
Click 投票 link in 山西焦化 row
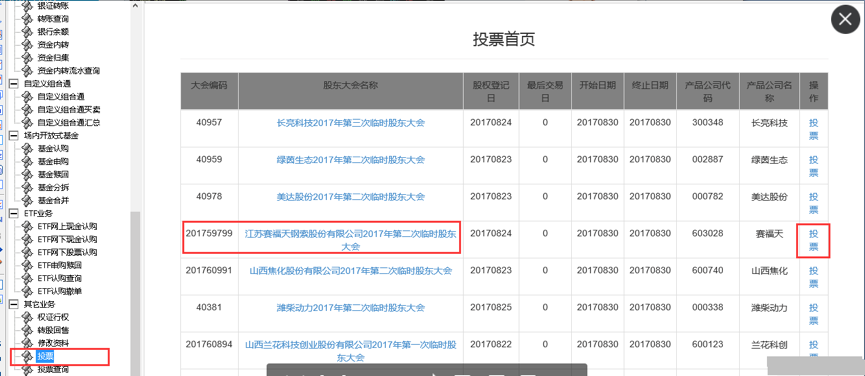click(x=814, y=277)
